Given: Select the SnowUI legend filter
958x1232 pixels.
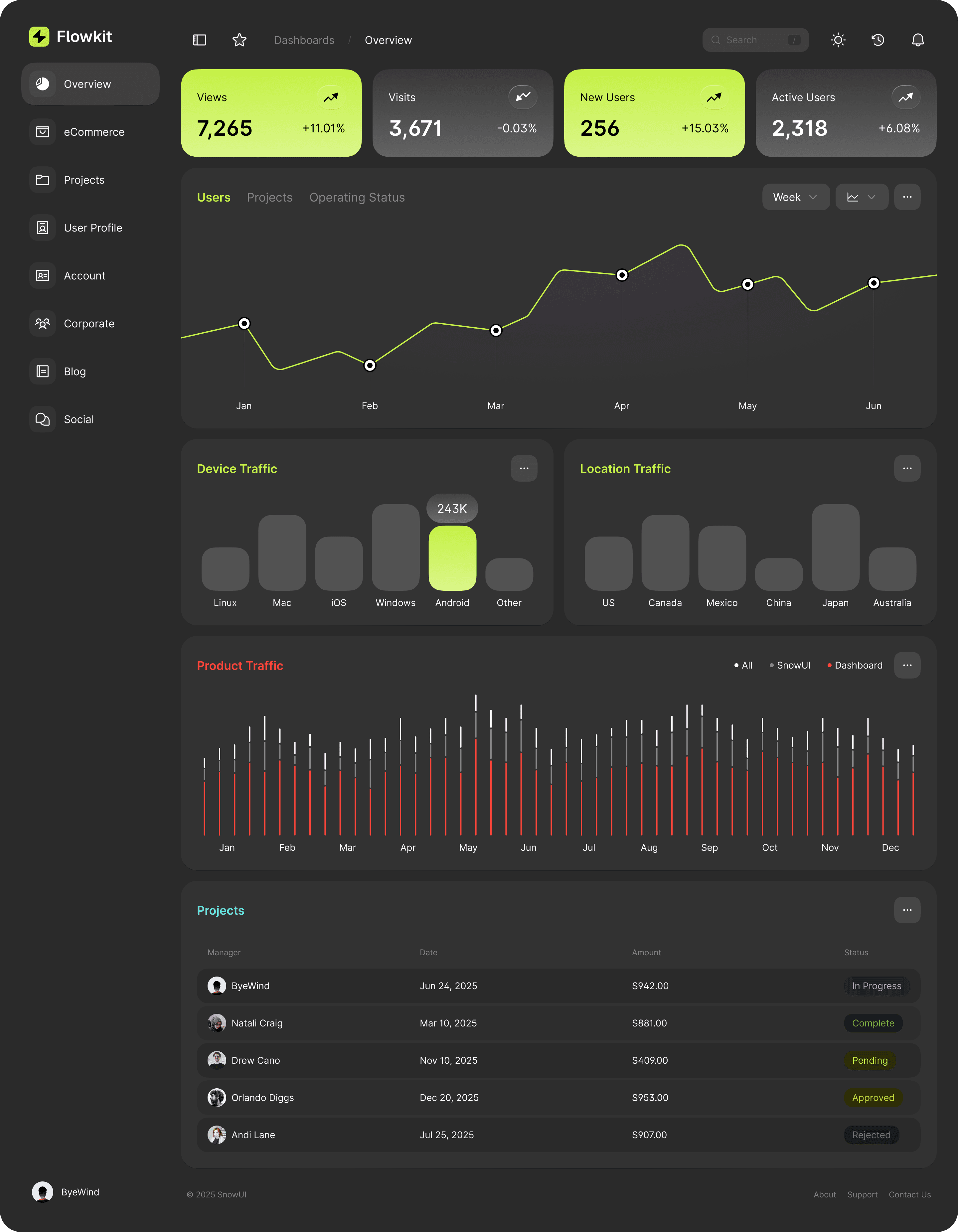Looking at the screenshot, I should coord(790,666).
